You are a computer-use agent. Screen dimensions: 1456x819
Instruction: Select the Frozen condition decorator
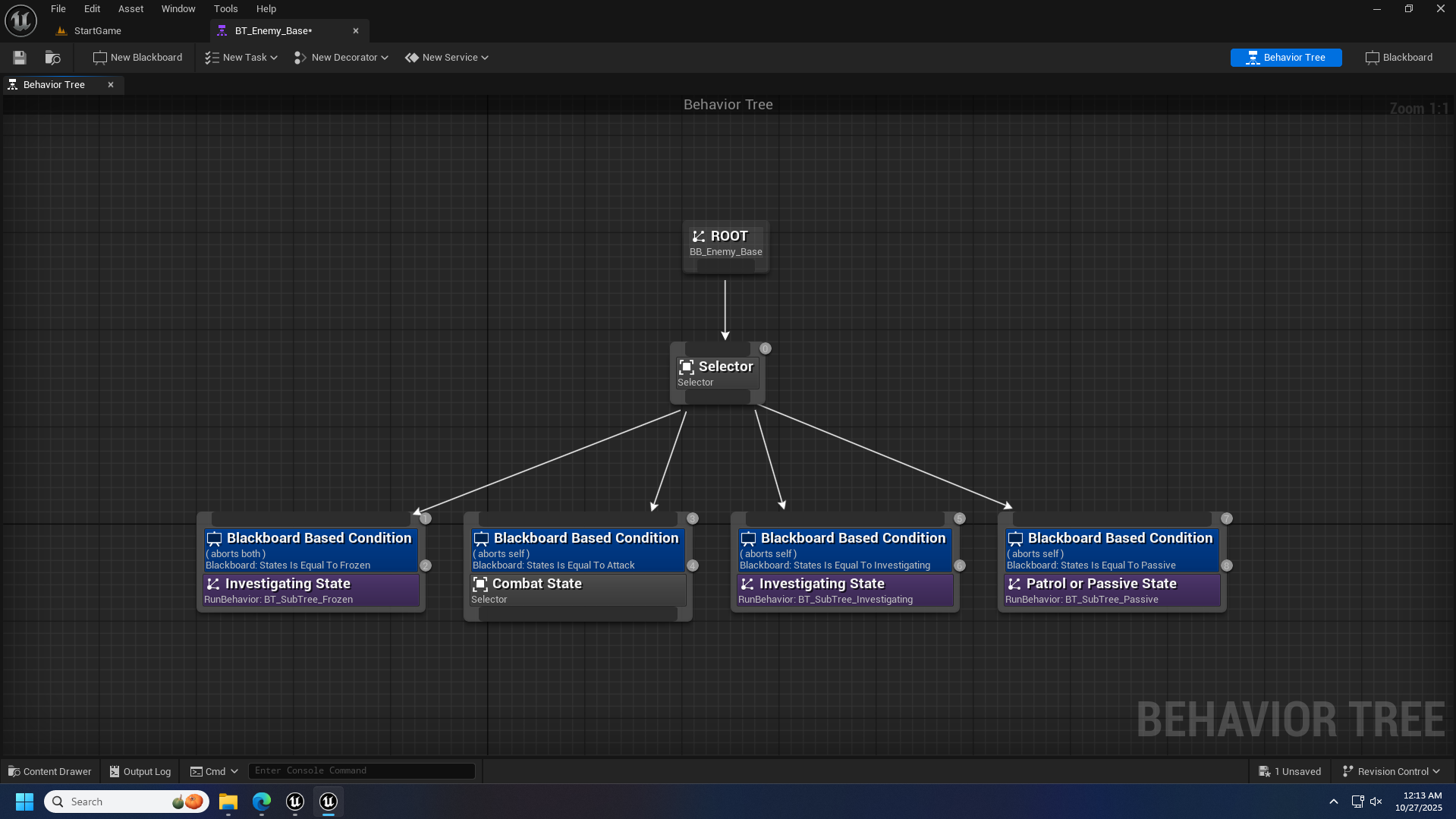[311, 550]
